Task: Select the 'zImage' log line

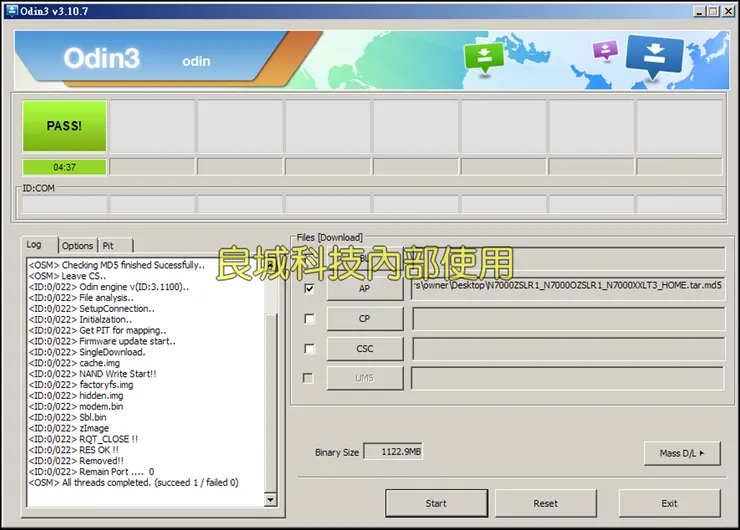Action: click(68, 428)
